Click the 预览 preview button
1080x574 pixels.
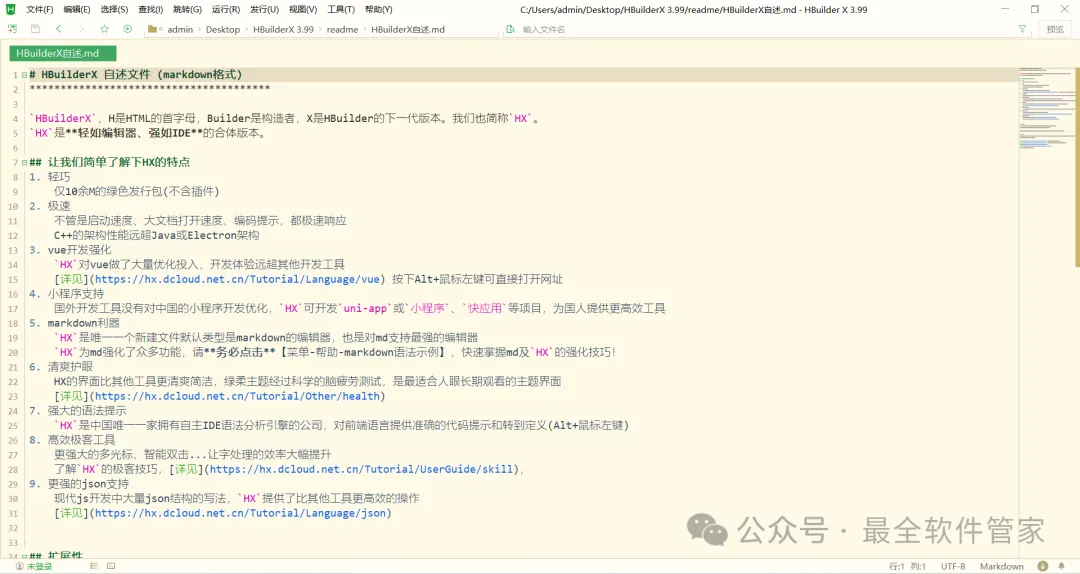pyautogui.click(x=1055, y=29)
